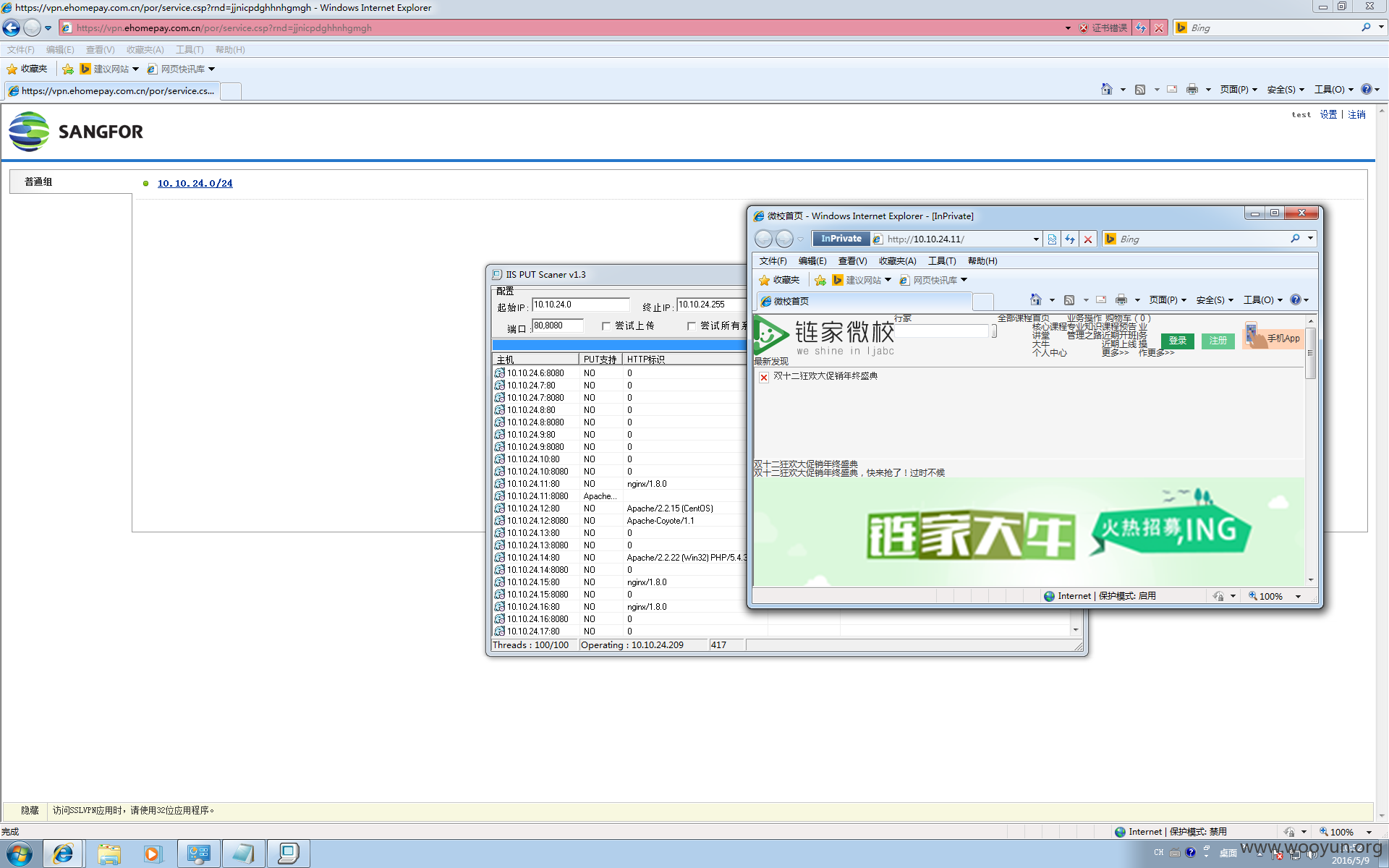Select row 10.10.24.14:80 in the scan results

pyautogui.click(x=620, y=558)
